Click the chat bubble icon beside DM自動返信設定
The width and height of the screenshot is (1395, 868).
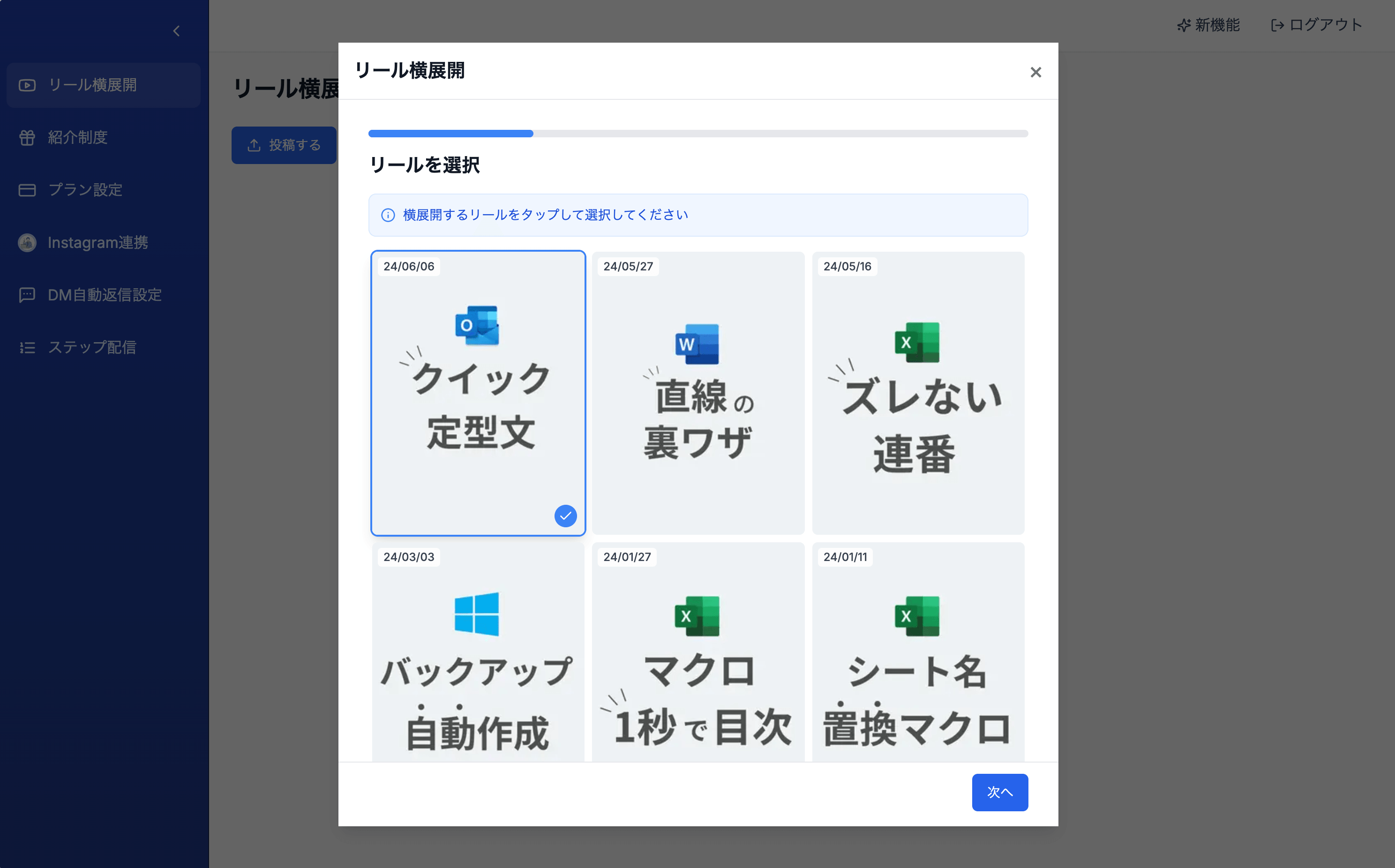[27, 295]
